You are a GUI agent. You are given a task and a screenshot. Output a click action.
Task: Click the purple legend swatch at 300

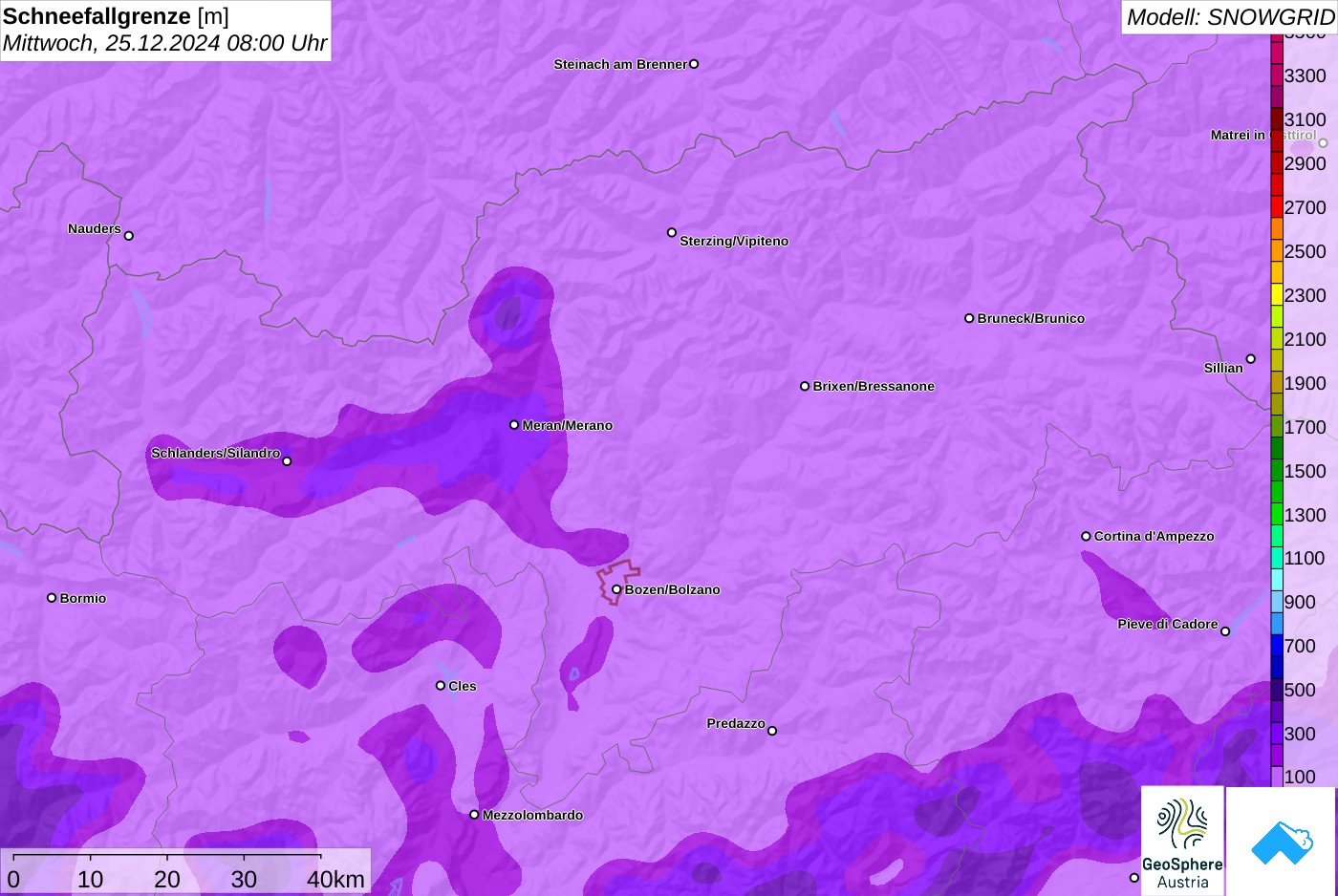point(1277,734)
